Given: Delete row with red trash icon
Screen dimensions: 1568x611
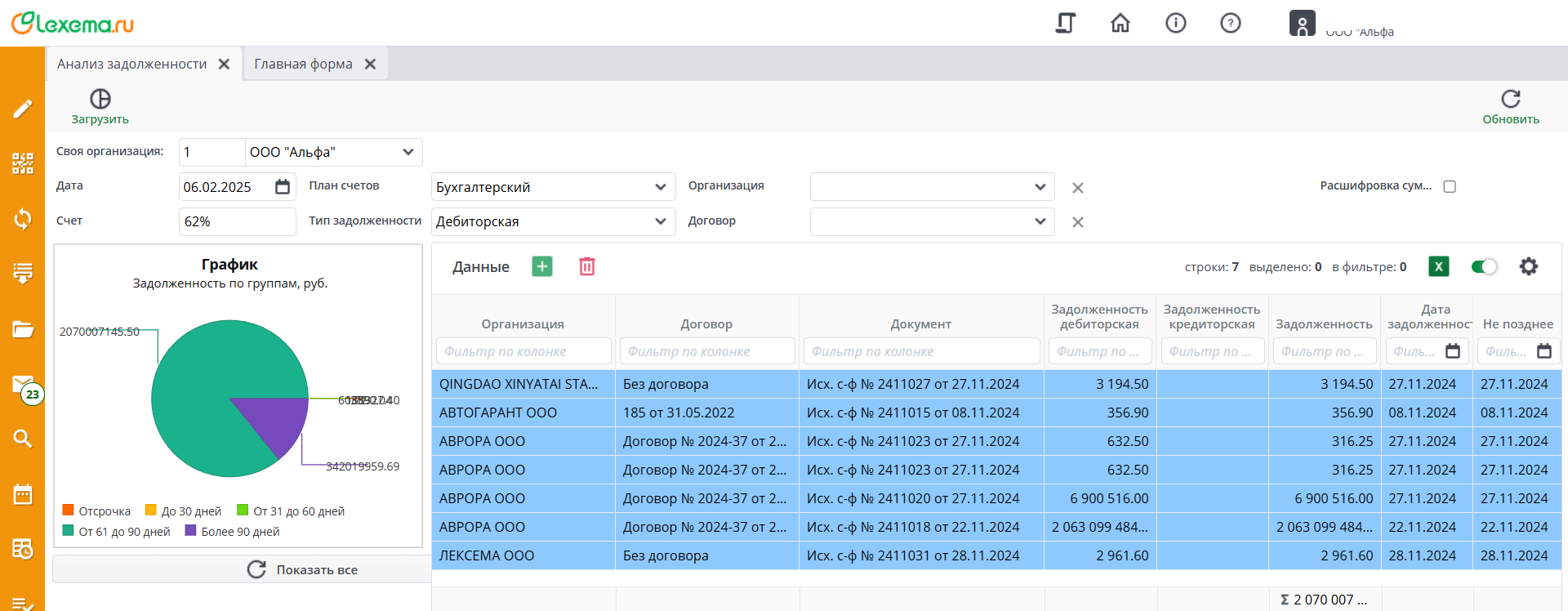Looking at the screenshot, I should [587, 266].
